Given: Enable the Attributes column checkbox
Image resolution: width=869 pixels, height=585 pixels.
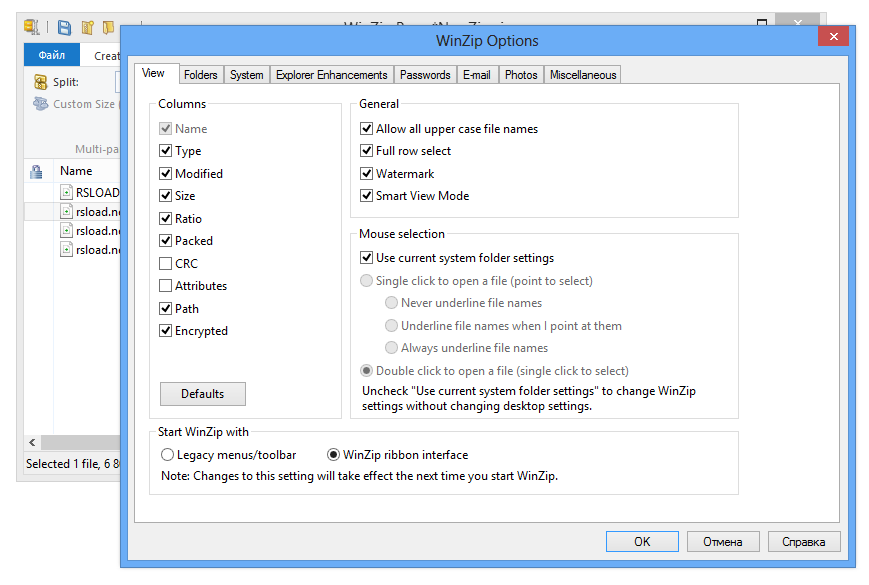Looking at the screenshot, I should tap(165, 285).
